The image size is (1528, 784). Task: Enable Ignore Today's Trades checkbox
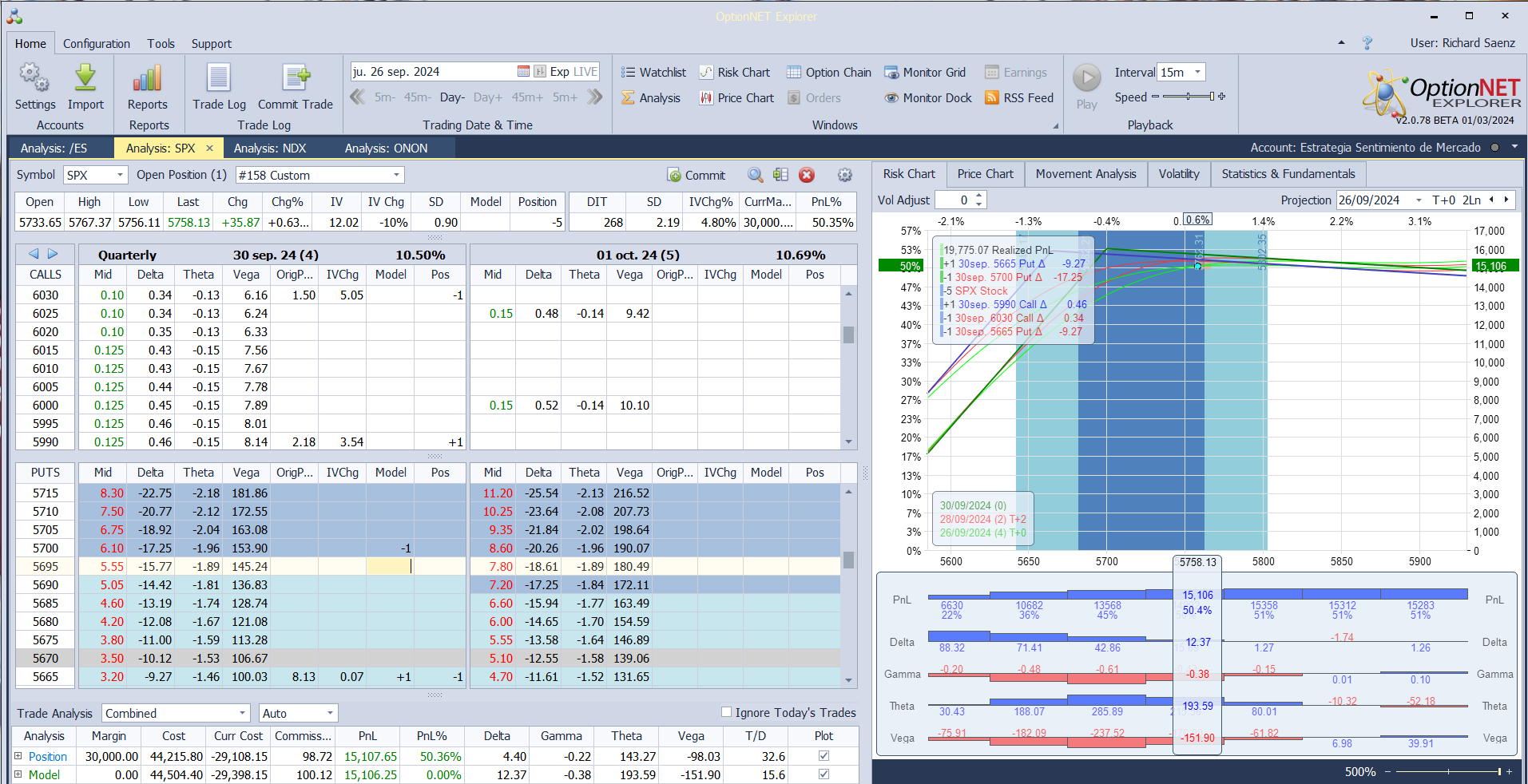726,712
